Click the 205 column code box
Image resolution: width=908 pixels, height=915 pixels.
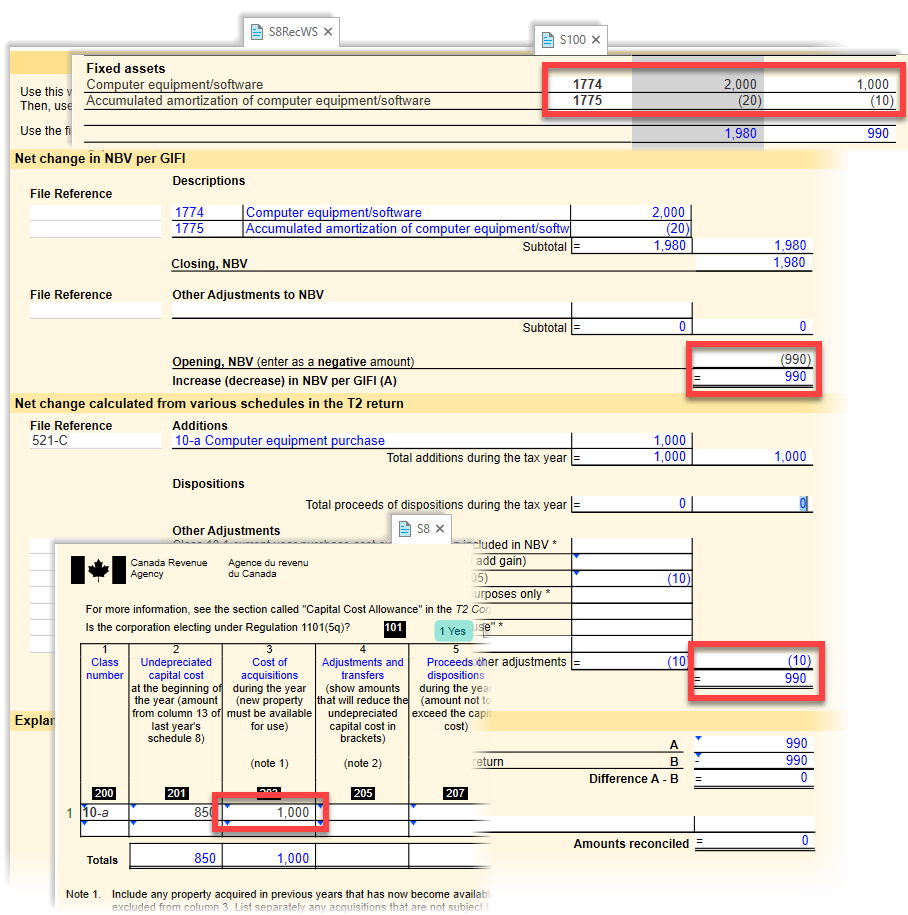pyautogui.click(x=363, y=793)
